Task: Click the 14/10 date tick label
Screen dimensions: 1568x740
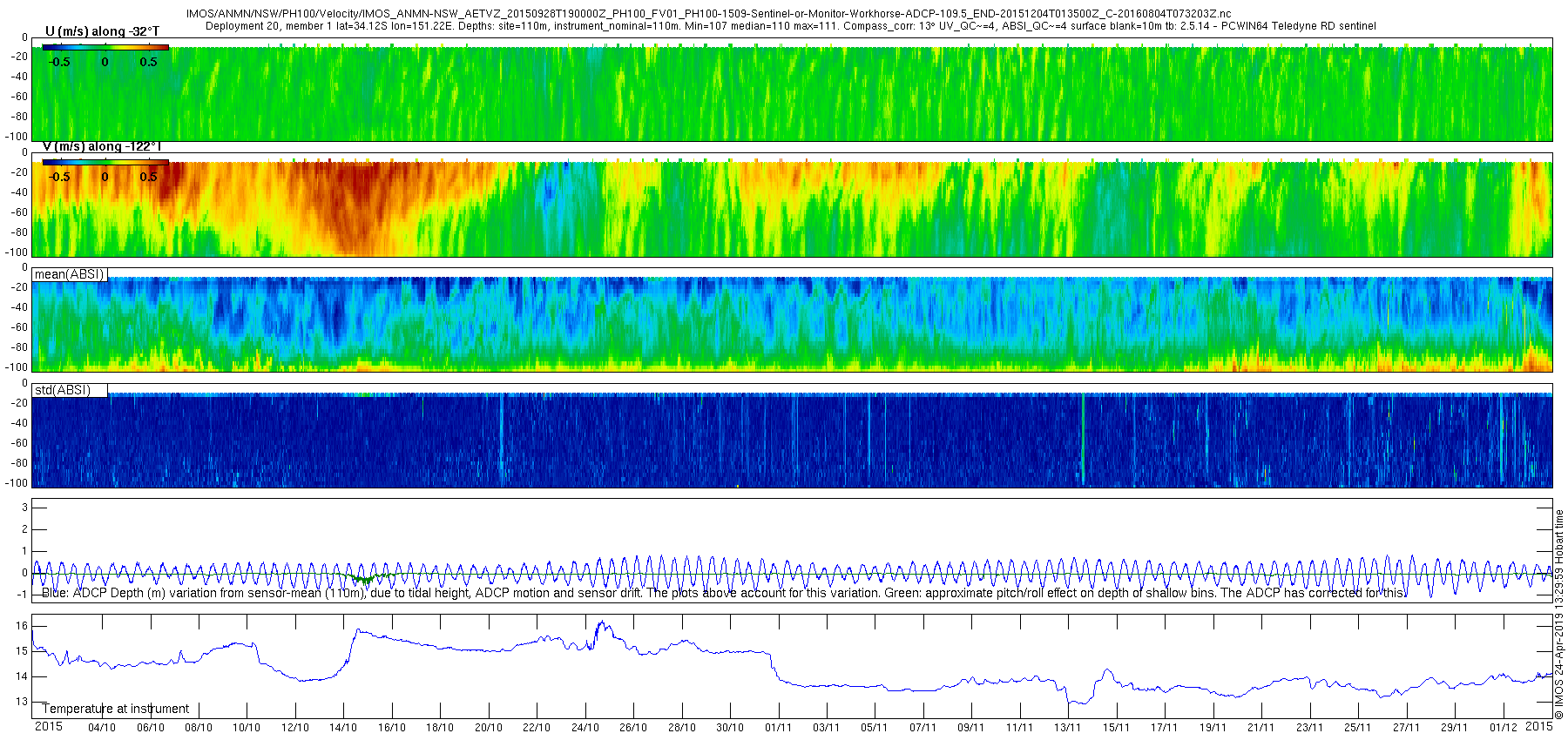Action: 343,728
